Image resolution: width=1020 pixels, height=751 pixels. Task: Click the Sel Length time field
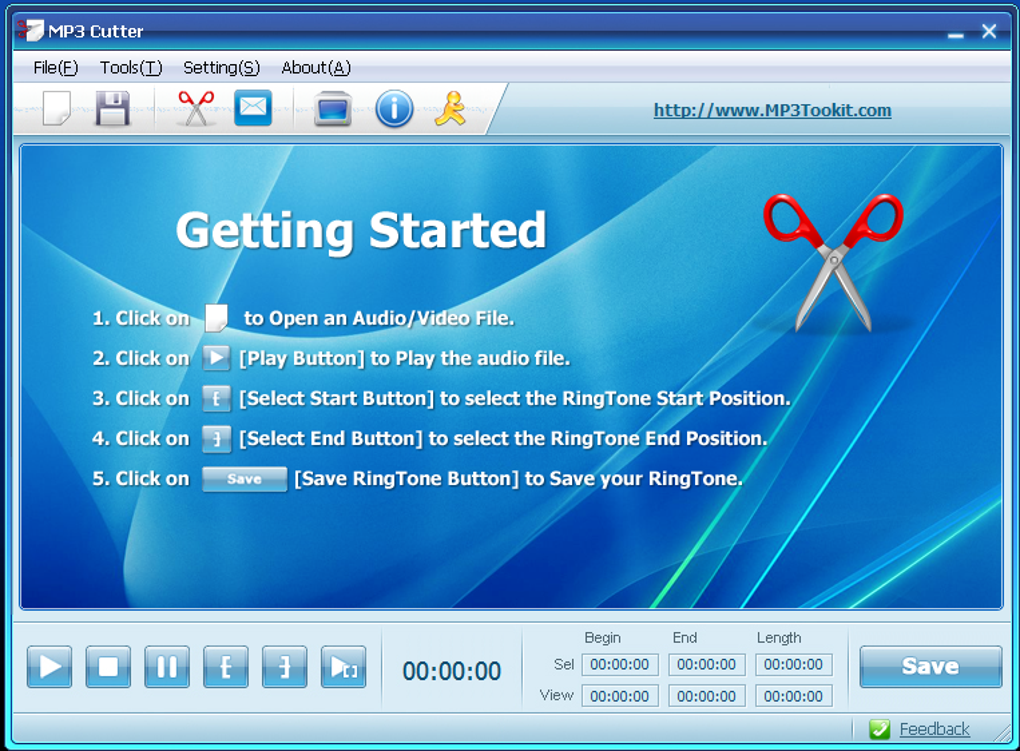794,664
